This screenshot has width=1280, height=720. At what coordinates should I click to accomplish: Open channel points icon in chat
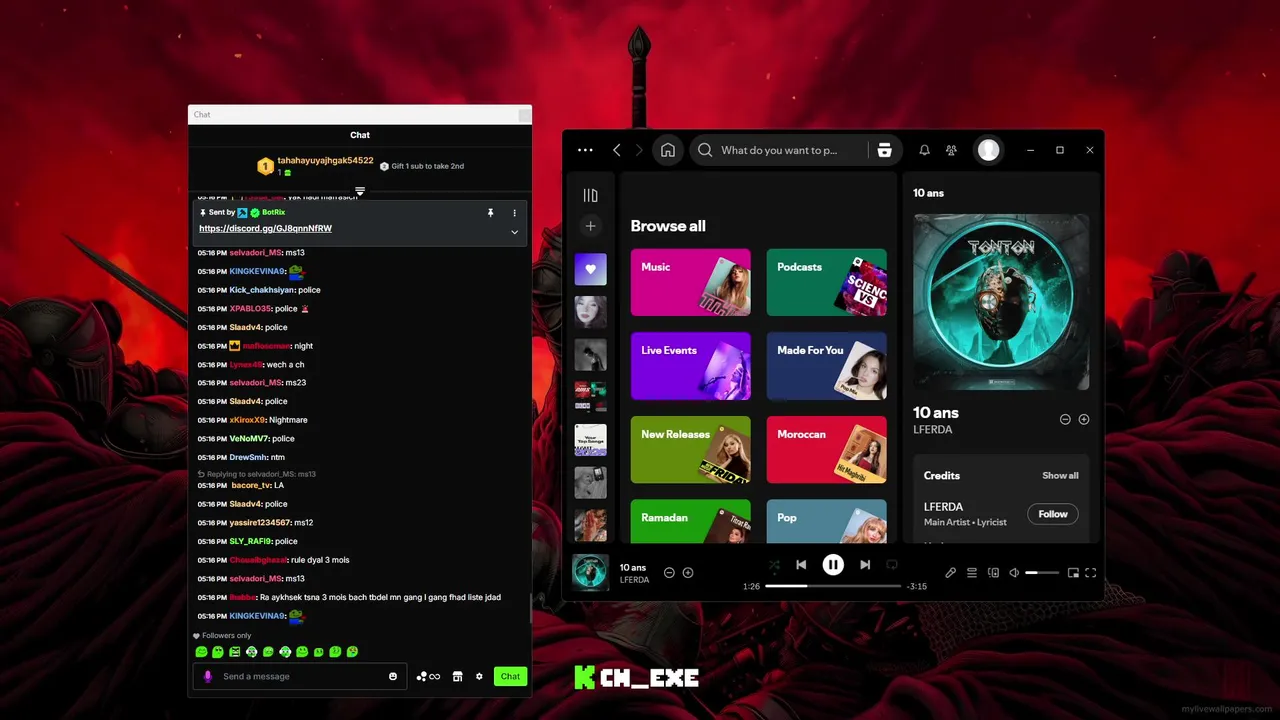pyautogui.click(x=428, y=676)
